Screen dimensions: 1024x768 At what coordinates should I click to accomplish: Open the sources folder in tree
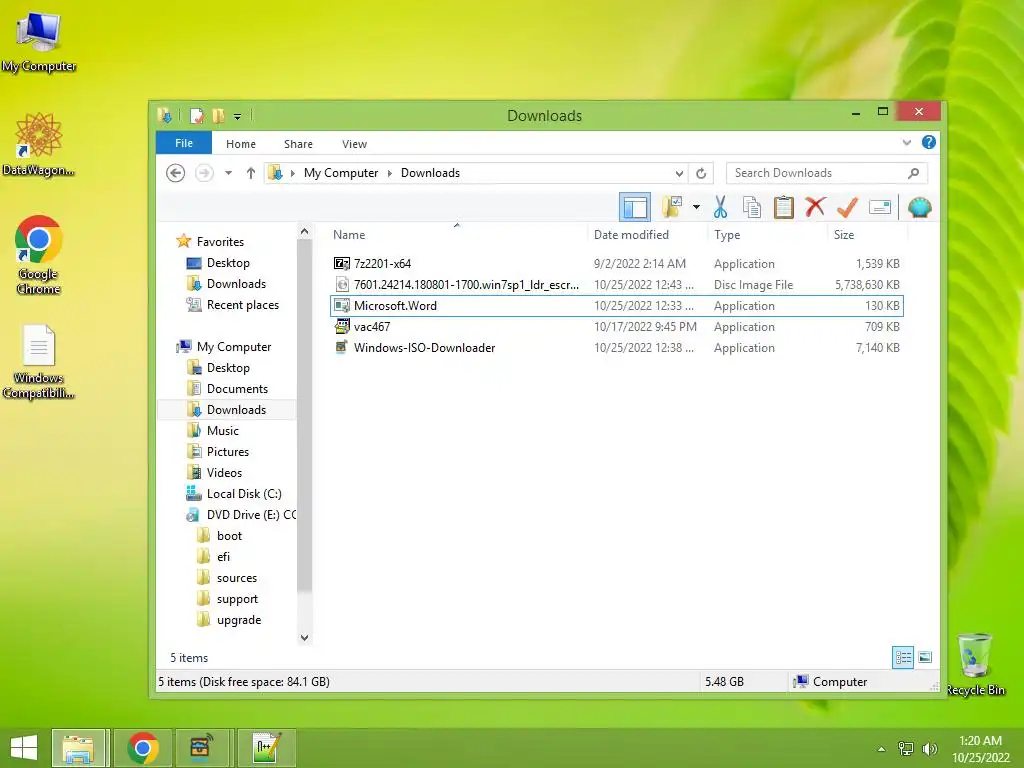coord(236,578)
